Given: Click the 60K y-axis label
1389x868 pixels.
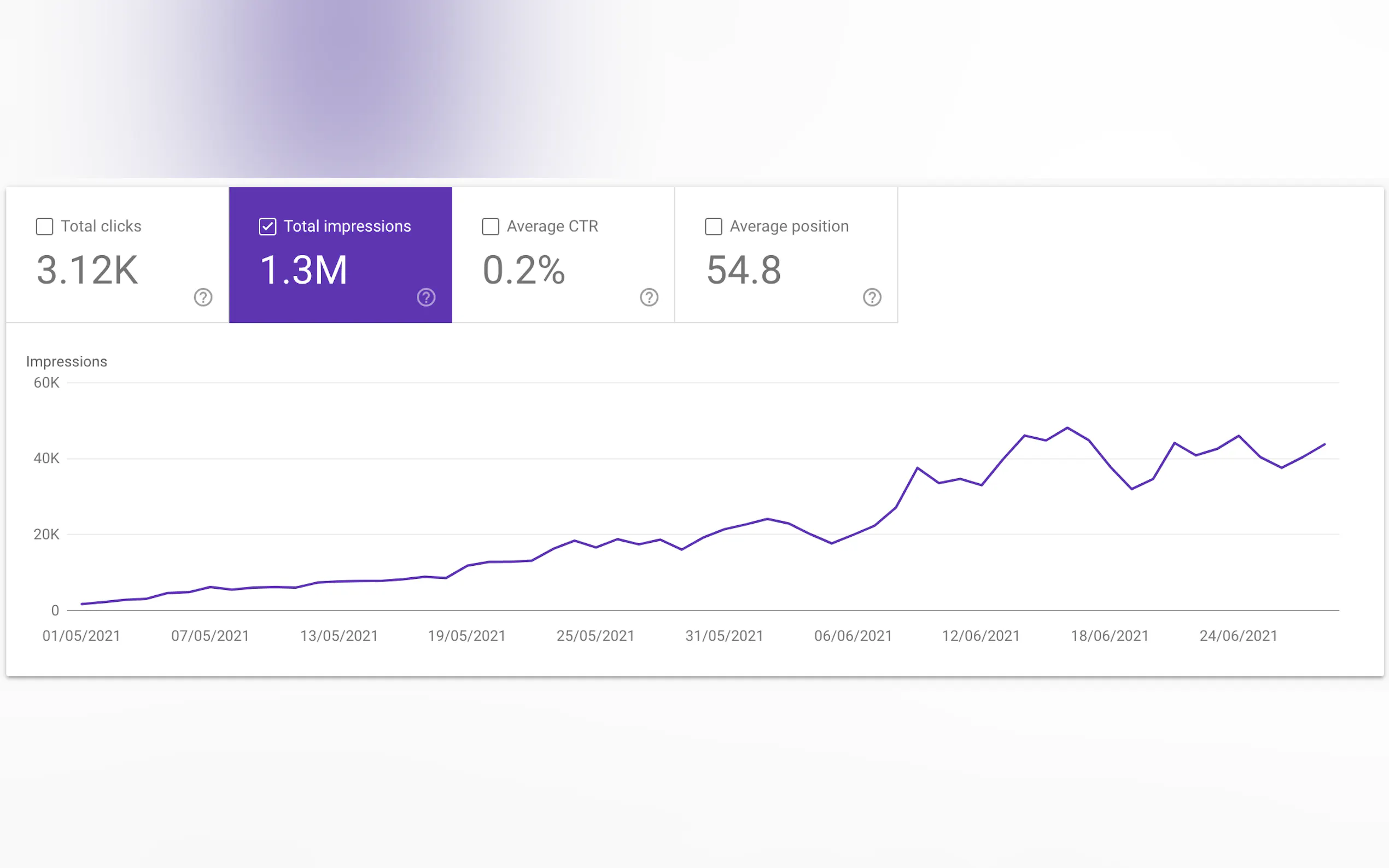Looking at the screenshot, I should tap(46, 383).
